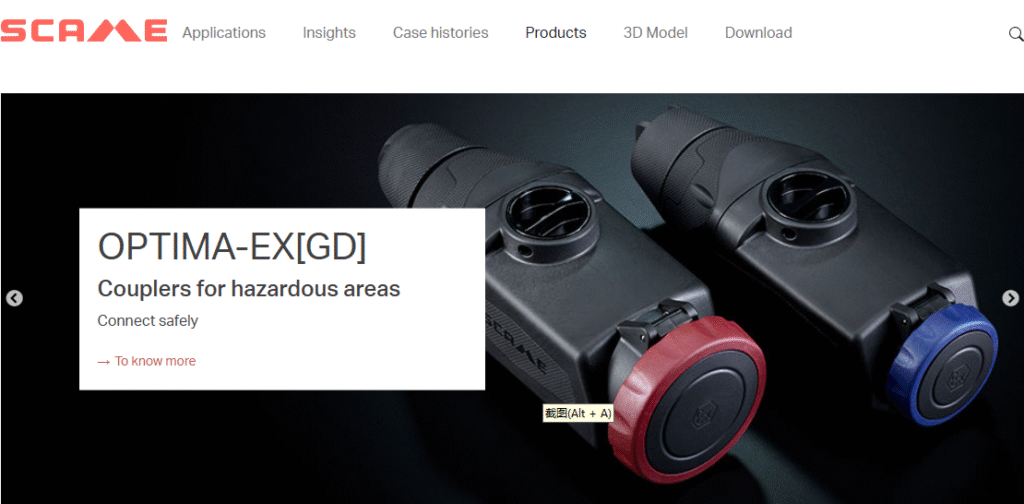The image size is (1024, 504).
Task: Click the arrow icon before To know more
Action: (x=103, y=362)
